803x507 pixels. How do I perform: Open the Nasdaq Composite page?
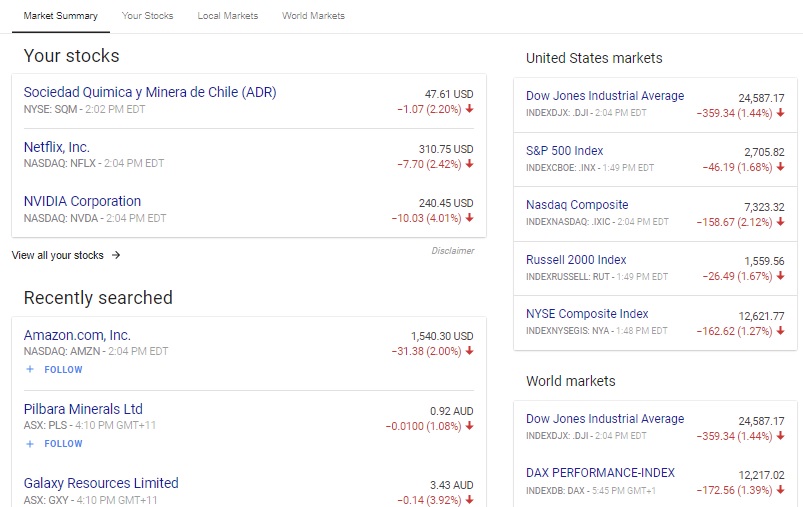[577, 205]
